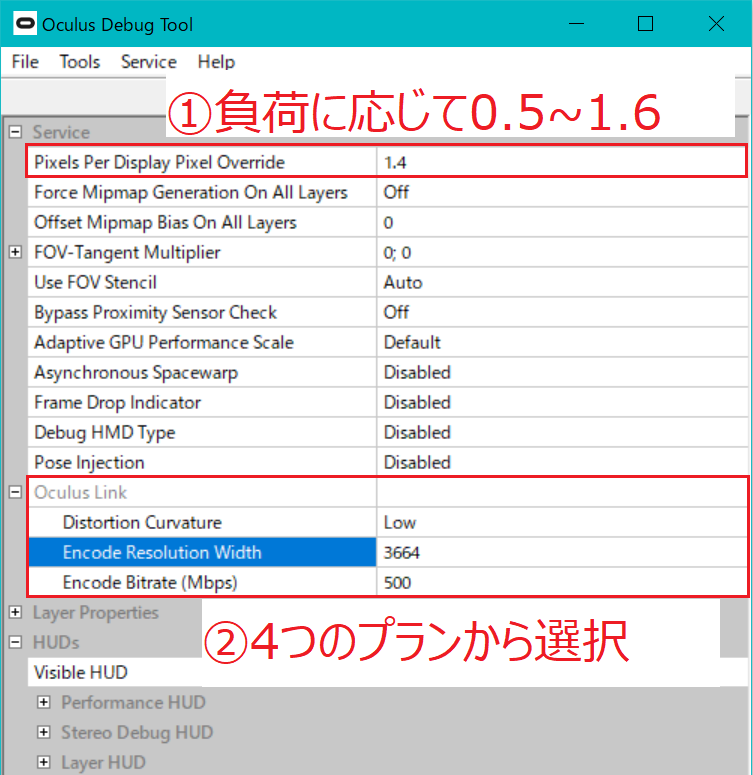753x775 pixels.
Task: Edit the Encode Resolution Width value 3664
Action: pyautogui.click(x=562, y=553)
